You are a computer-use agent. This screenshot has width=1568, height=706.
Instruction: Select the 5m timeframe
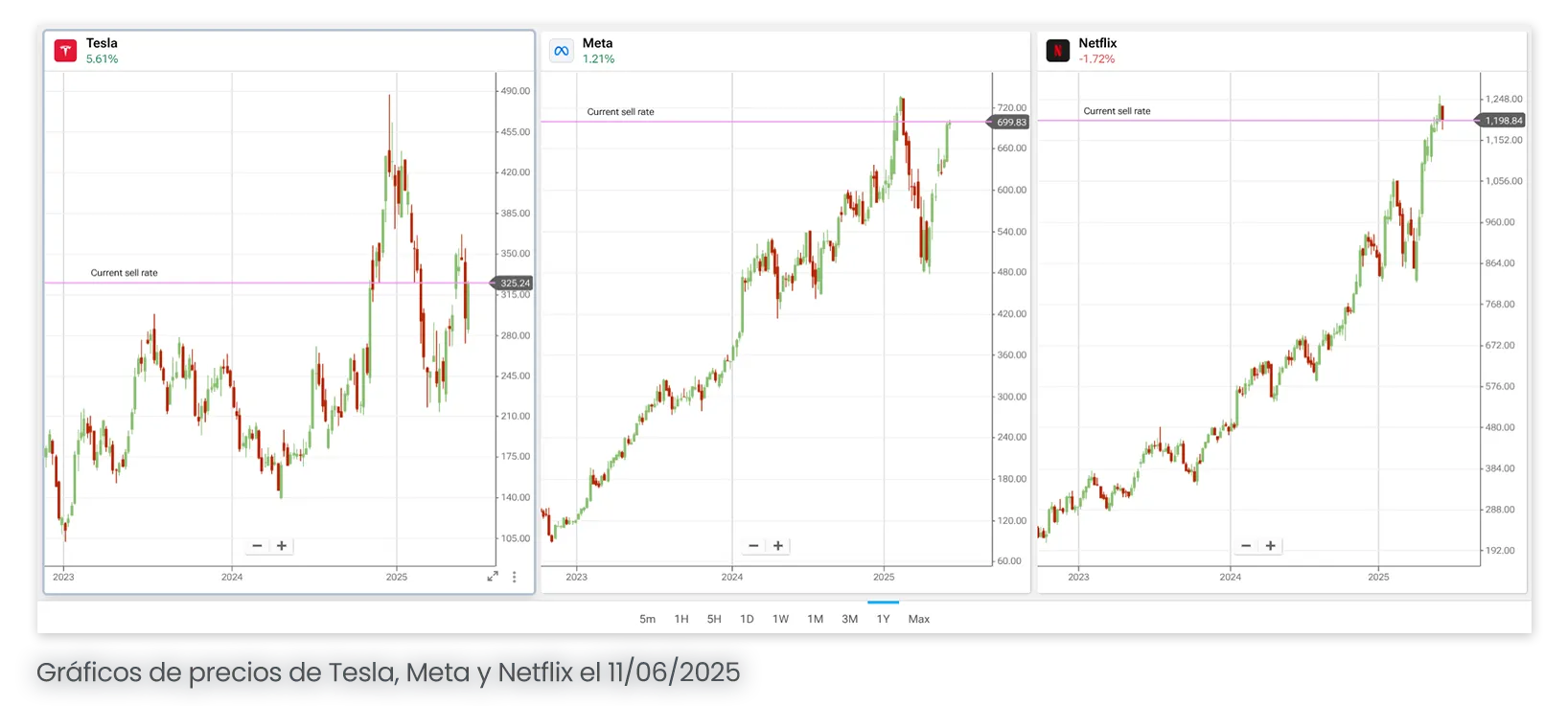pyautogui.click(x=648, y=619)
